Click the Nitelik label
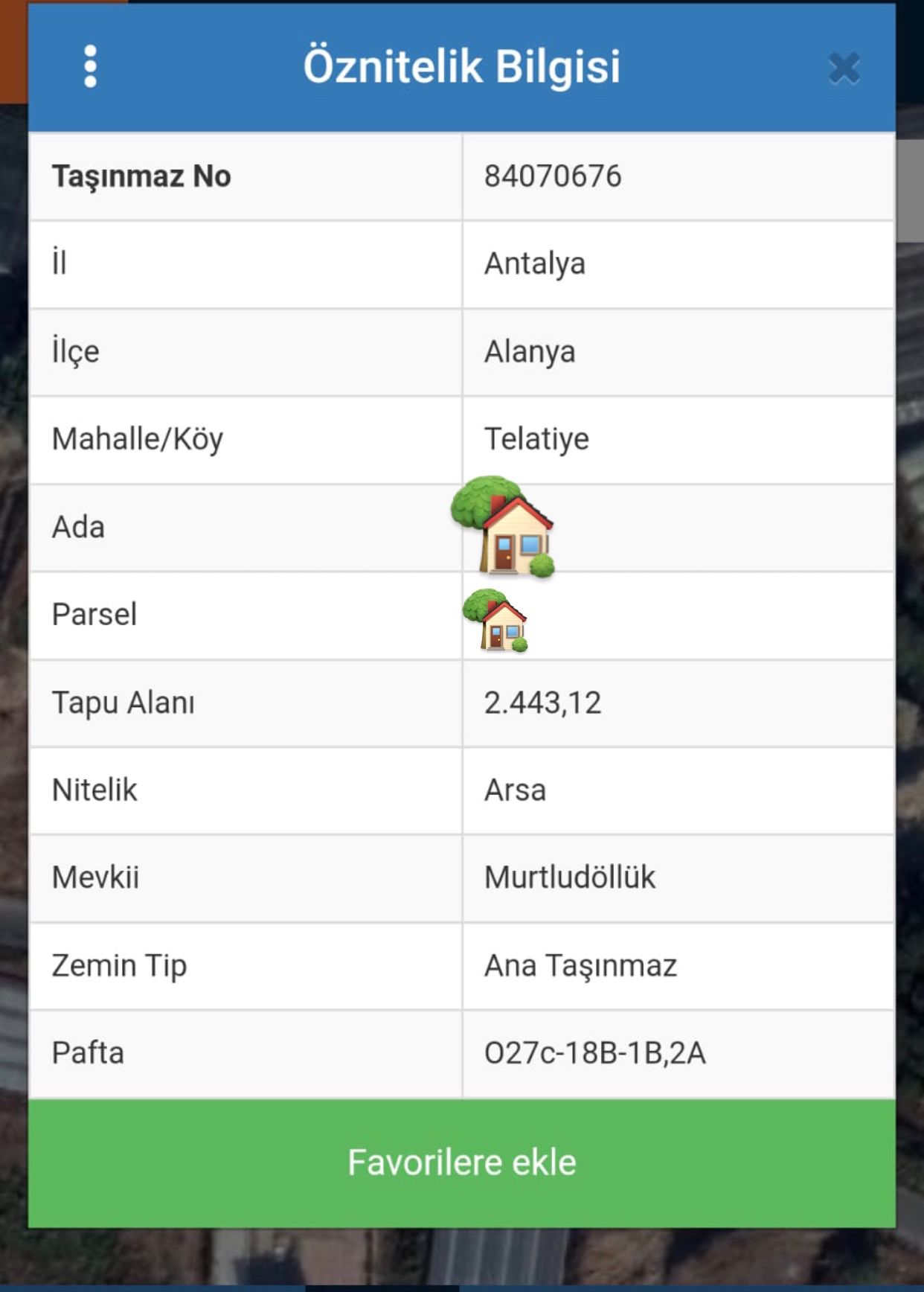This screenshot has height=1292, width=924. (94, 790)
